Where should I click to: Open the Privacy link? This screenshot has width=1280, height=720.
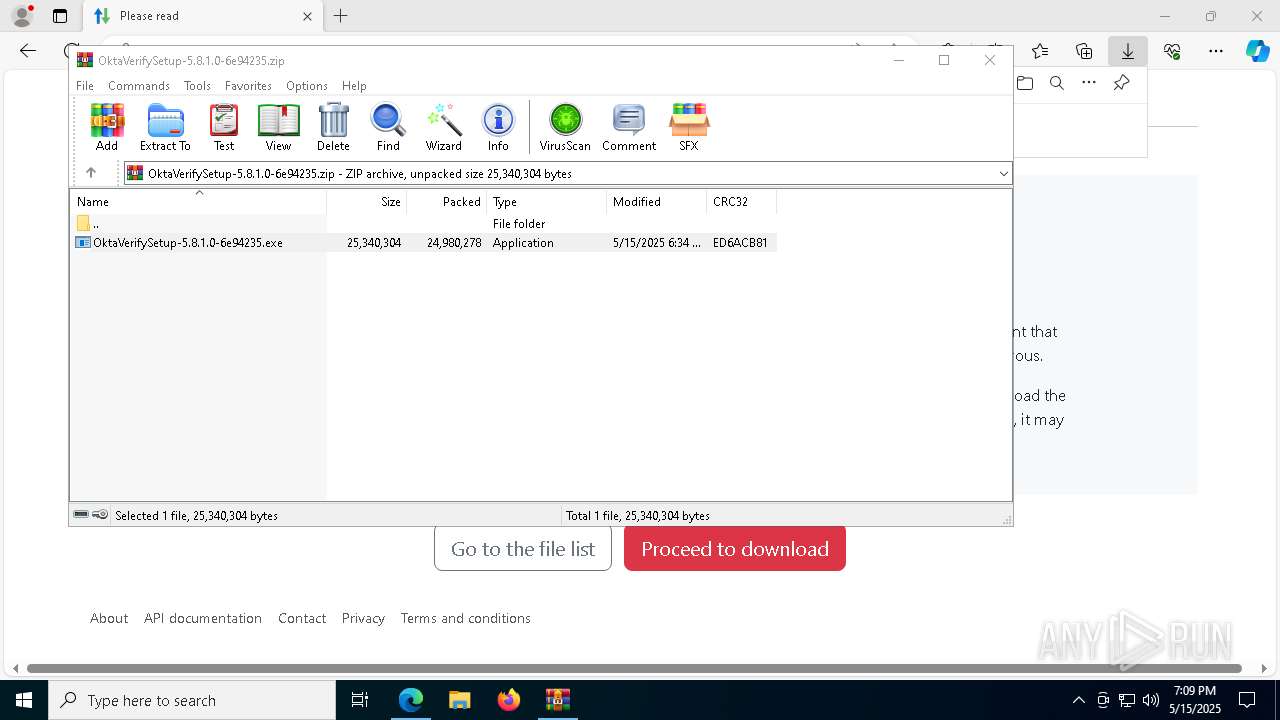[x=363, y=618]
